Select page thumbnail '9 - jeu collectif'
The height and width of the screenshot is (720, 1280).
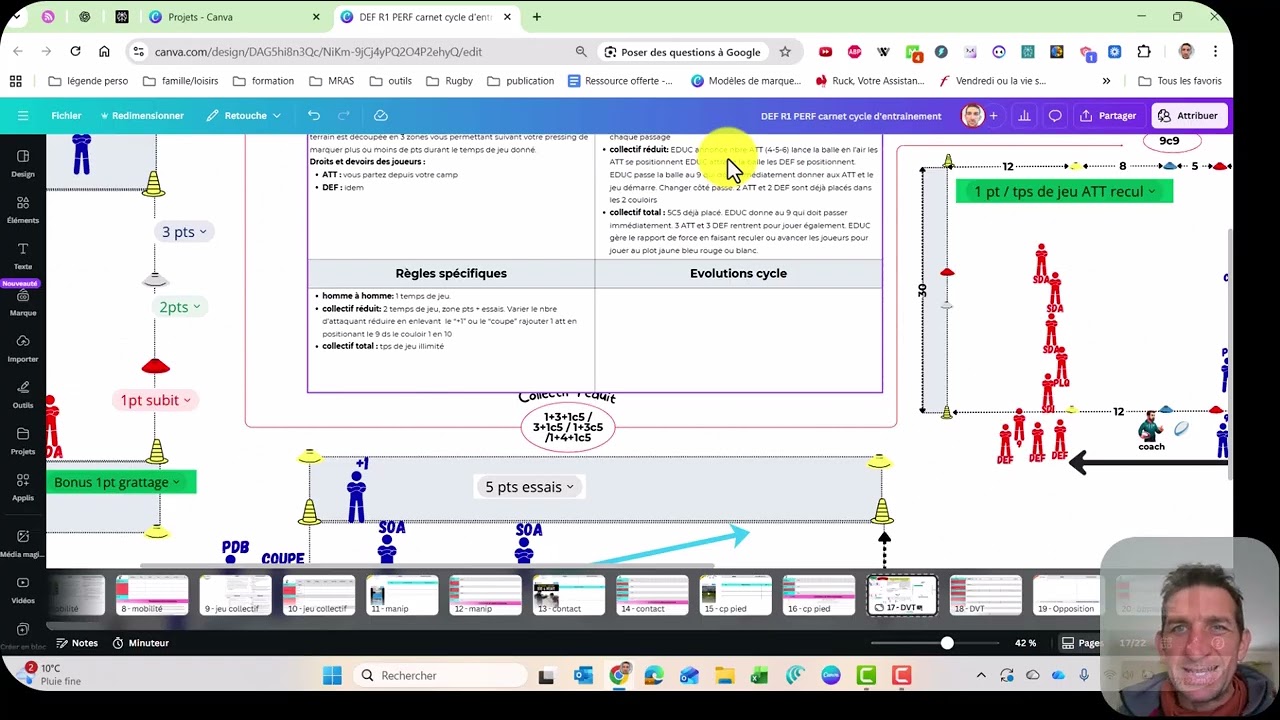tap(235, 595)
